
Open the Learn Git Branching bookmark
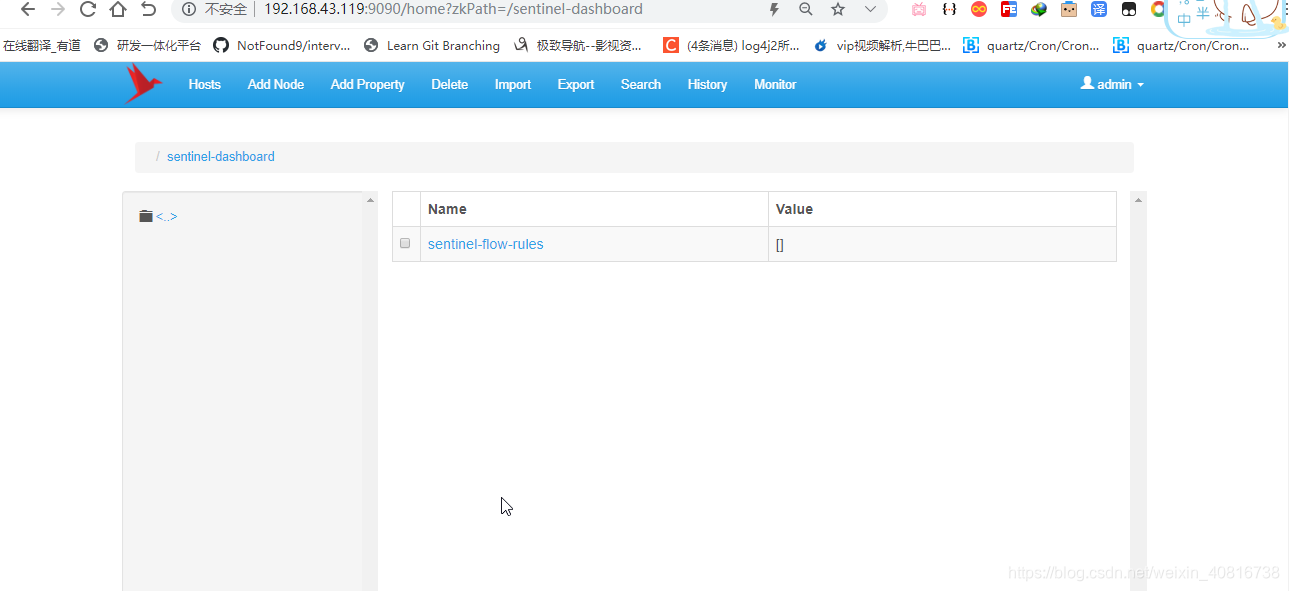432,45
